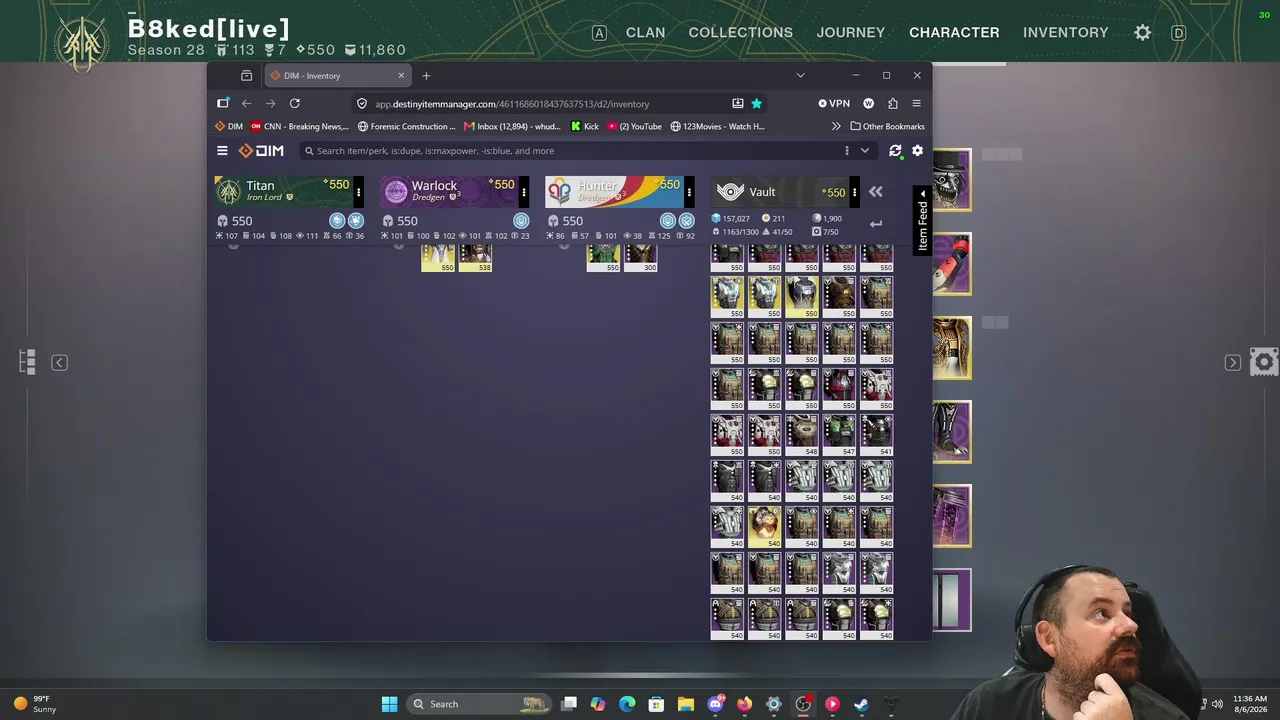Open the COLLECTIONS tab in the Destiny menu

tap(741, 33)
